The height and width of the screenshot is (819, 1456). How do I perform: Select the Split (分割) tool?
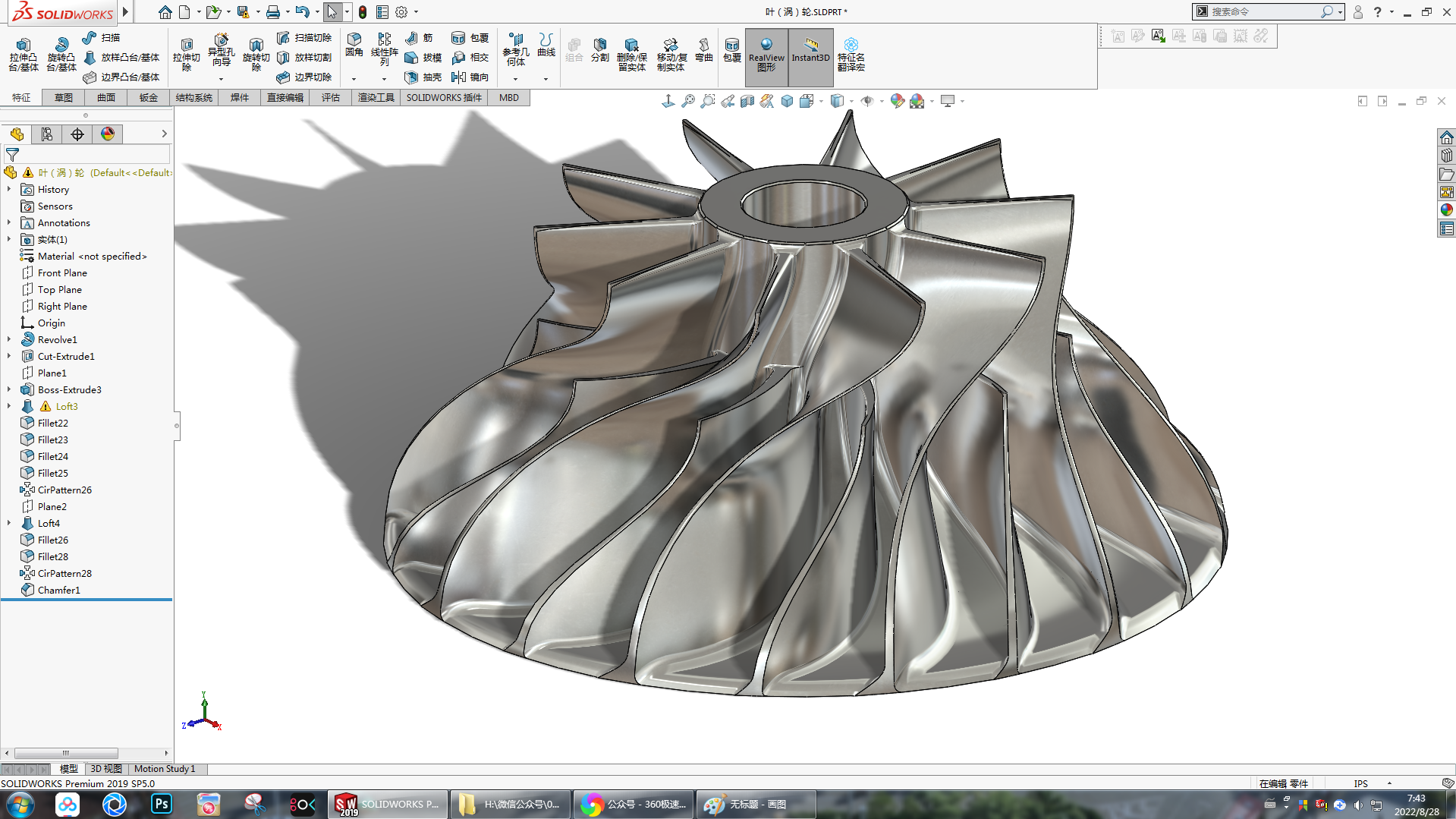tap(600, 49)
